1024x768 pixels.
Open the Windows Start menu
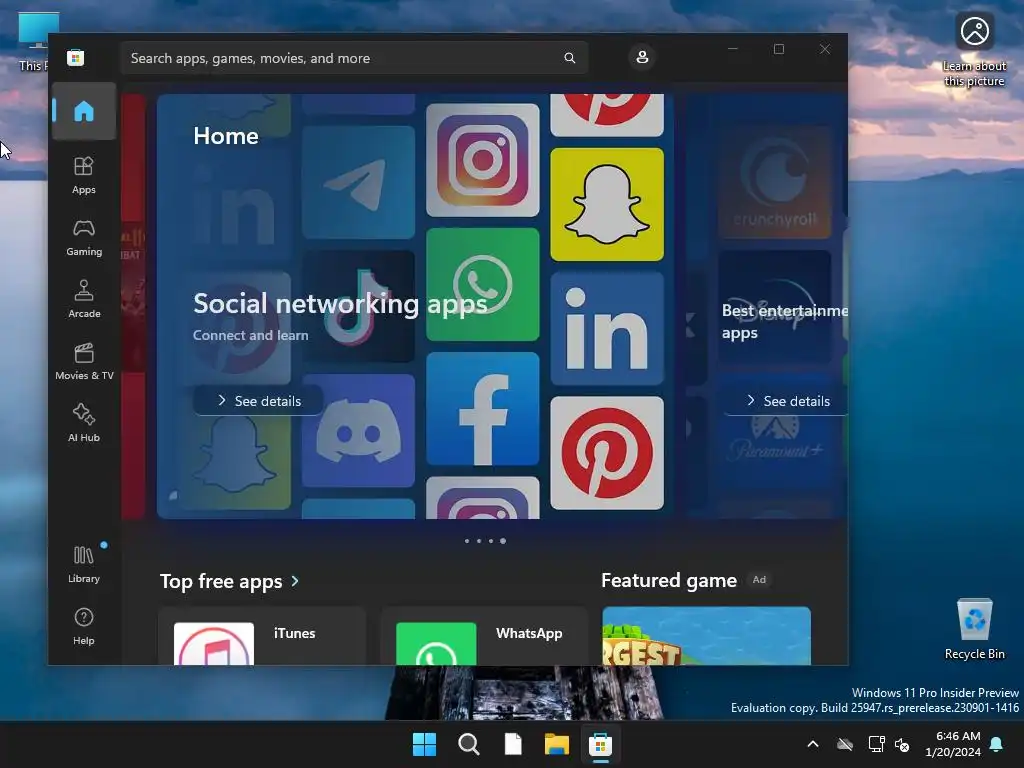(424, 744)
